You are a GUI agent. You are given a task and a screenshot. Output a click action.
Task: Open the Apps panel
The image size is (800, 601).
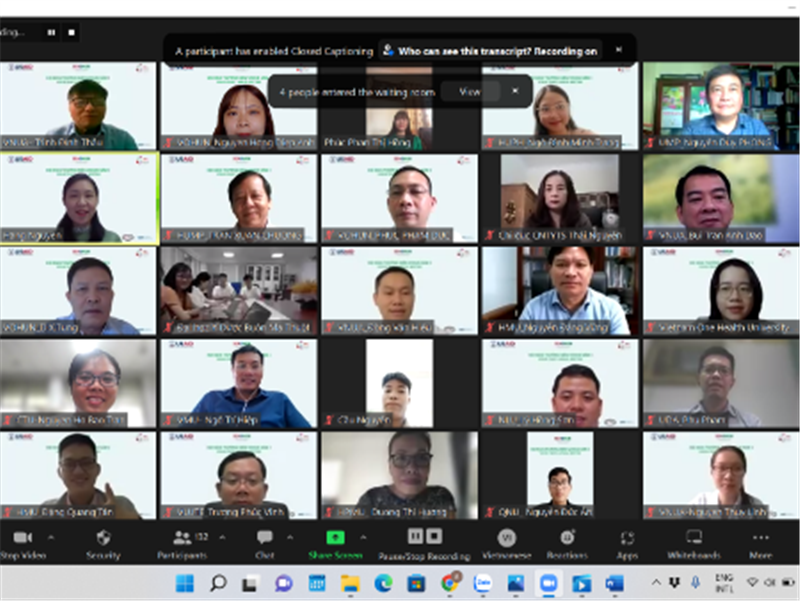626,538
